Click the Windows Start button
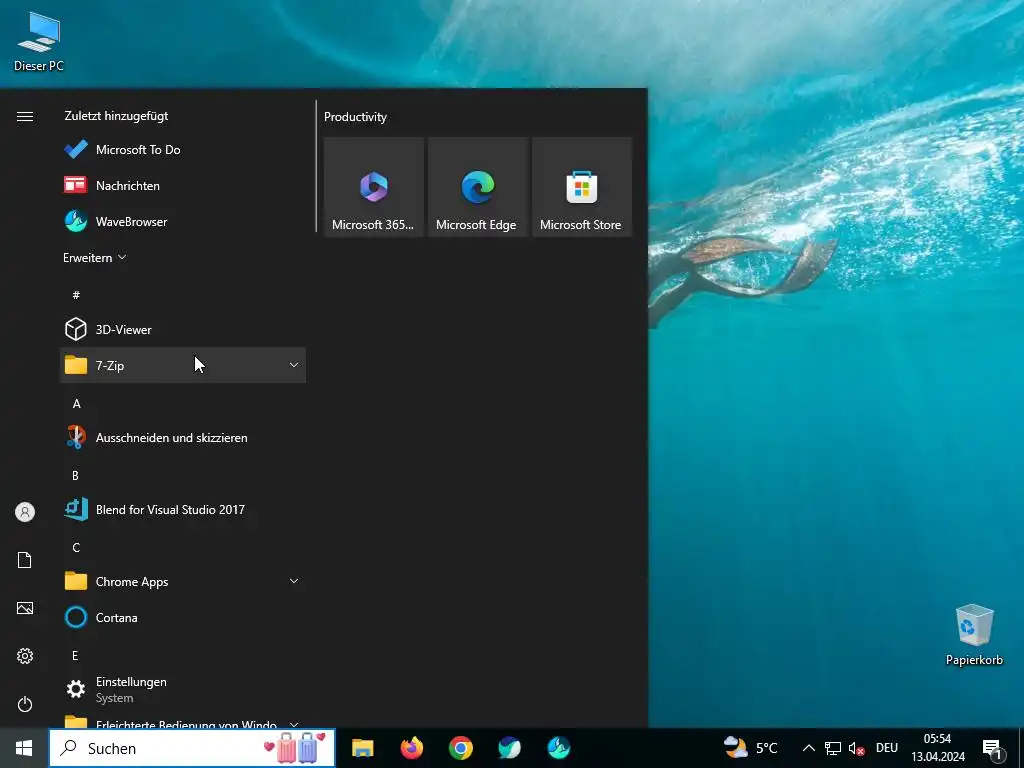Viewport: 1024px width, 768px height. 24,748
